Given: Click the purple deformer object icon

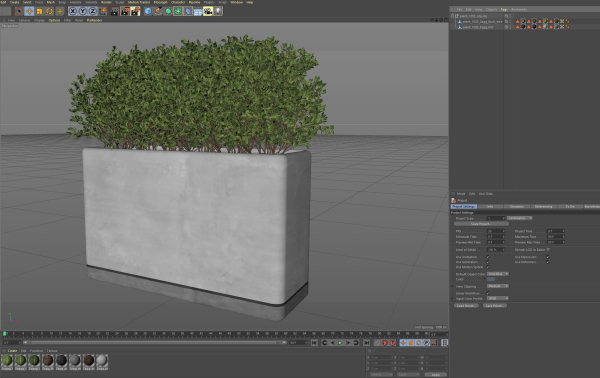Looking at the screenshot, I should (x=188, y=11).
